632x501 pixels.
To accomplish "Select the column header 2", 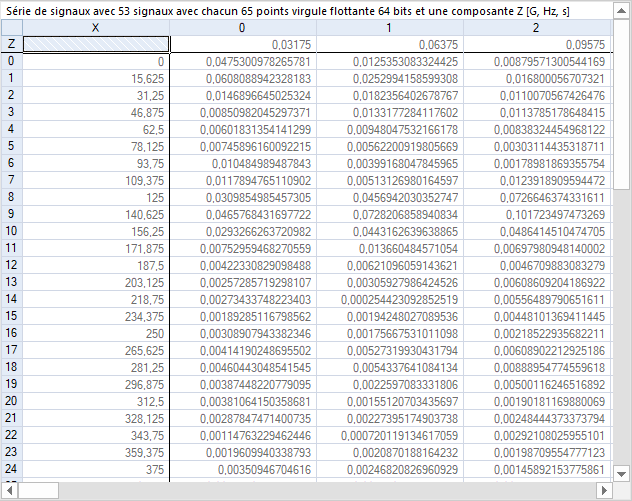I will [537, 28].
